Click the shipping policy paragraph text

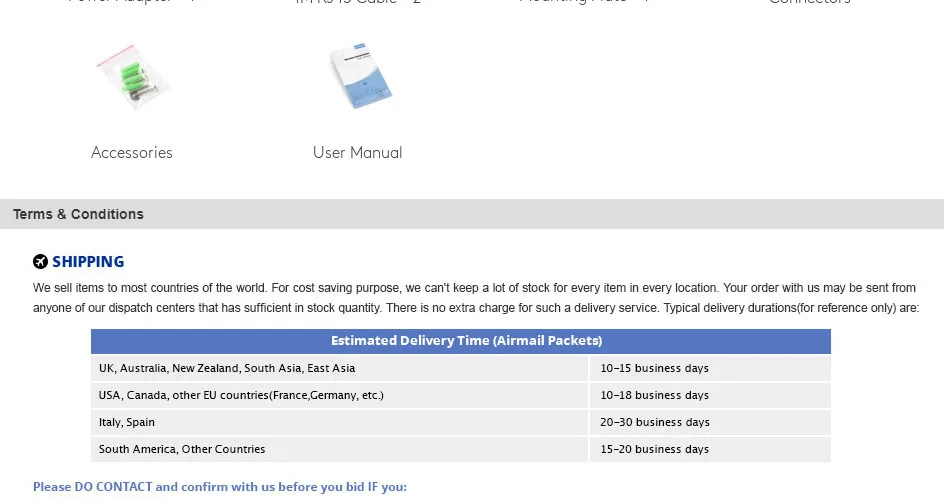pyautogui.click(x=476, y=298)
